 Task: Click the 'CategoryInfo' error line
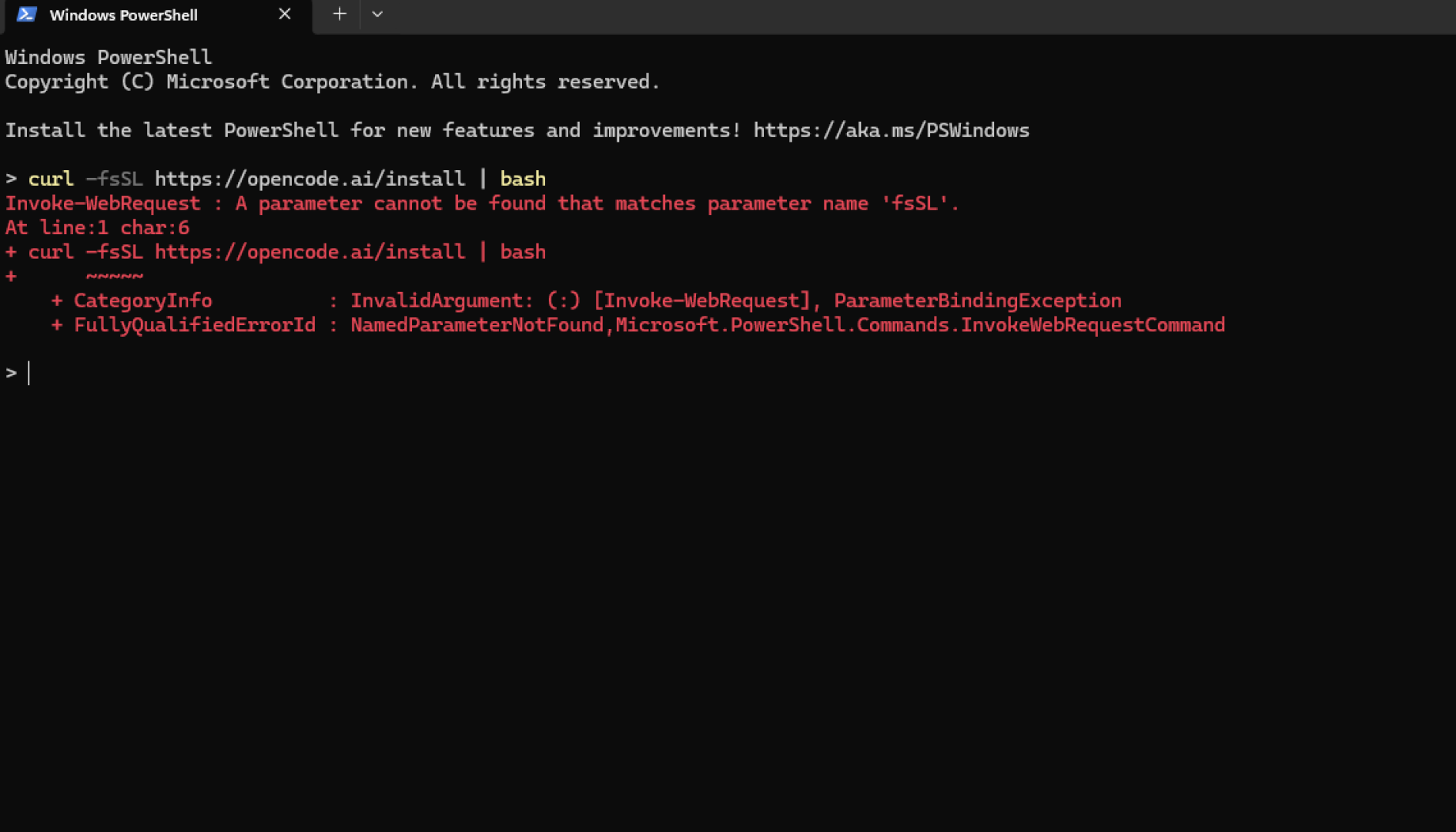click(x=586, y=300)
